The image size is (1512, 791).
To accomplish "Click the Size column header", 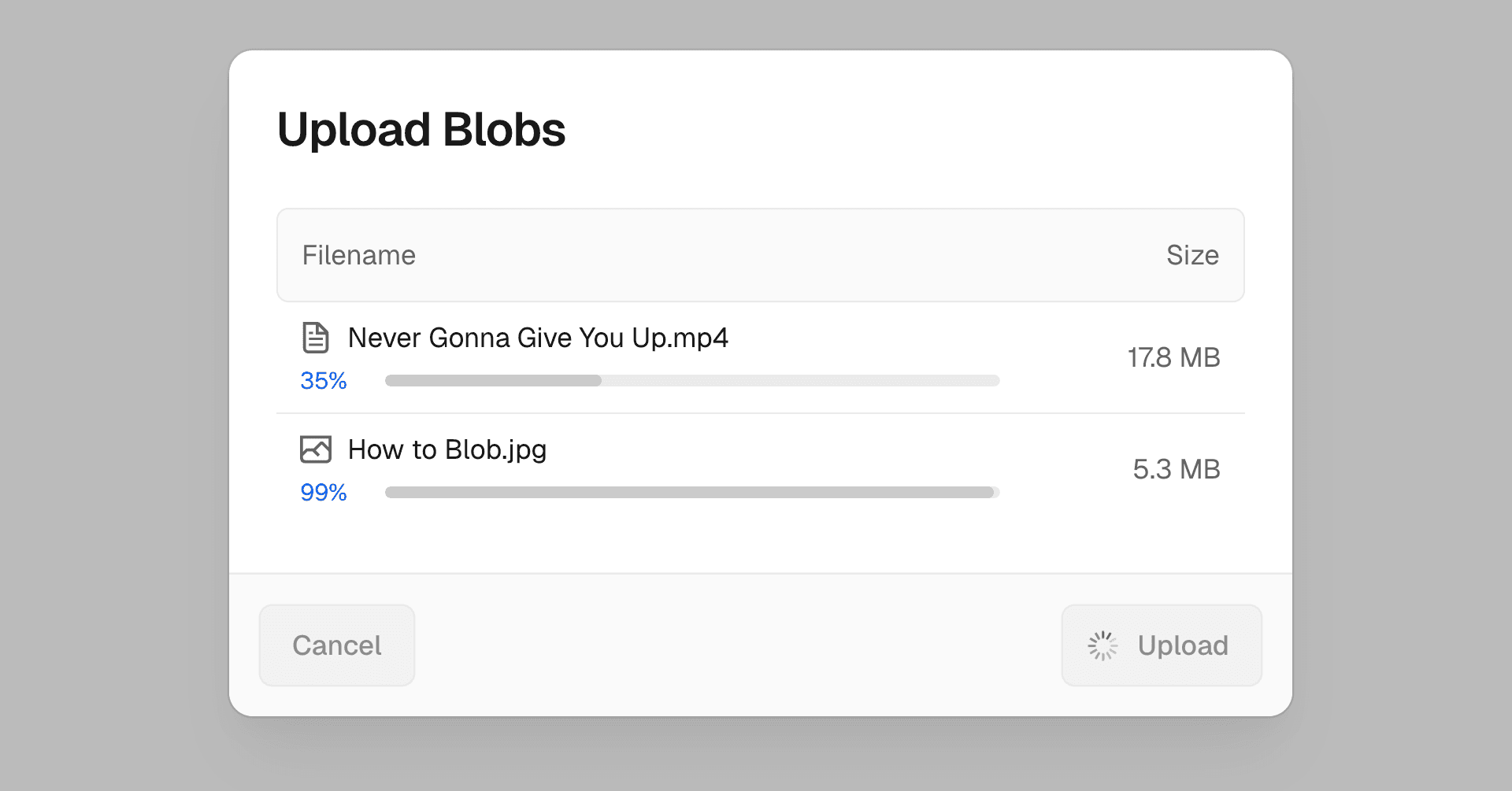I will point(1192,255).
